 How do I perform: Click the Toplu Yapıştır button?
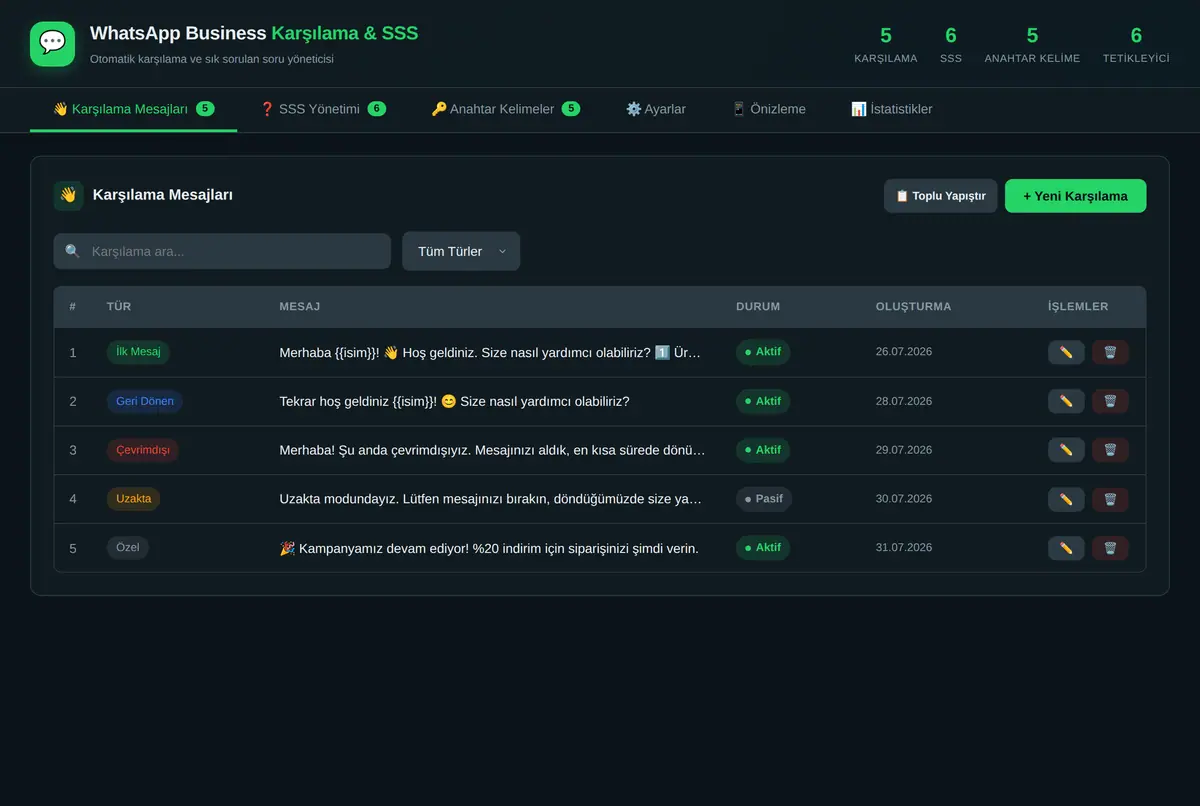click(x=940, y=196)
